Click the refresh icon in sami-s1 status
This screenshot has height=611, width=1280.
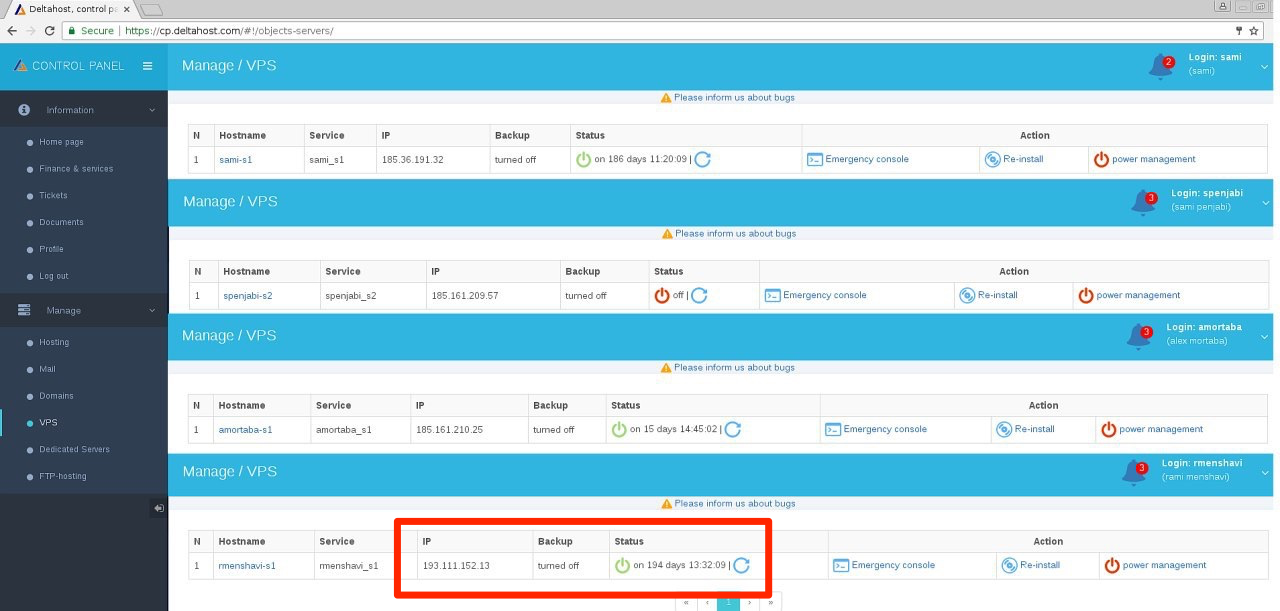pyautogui.click(x=702, y=159)
